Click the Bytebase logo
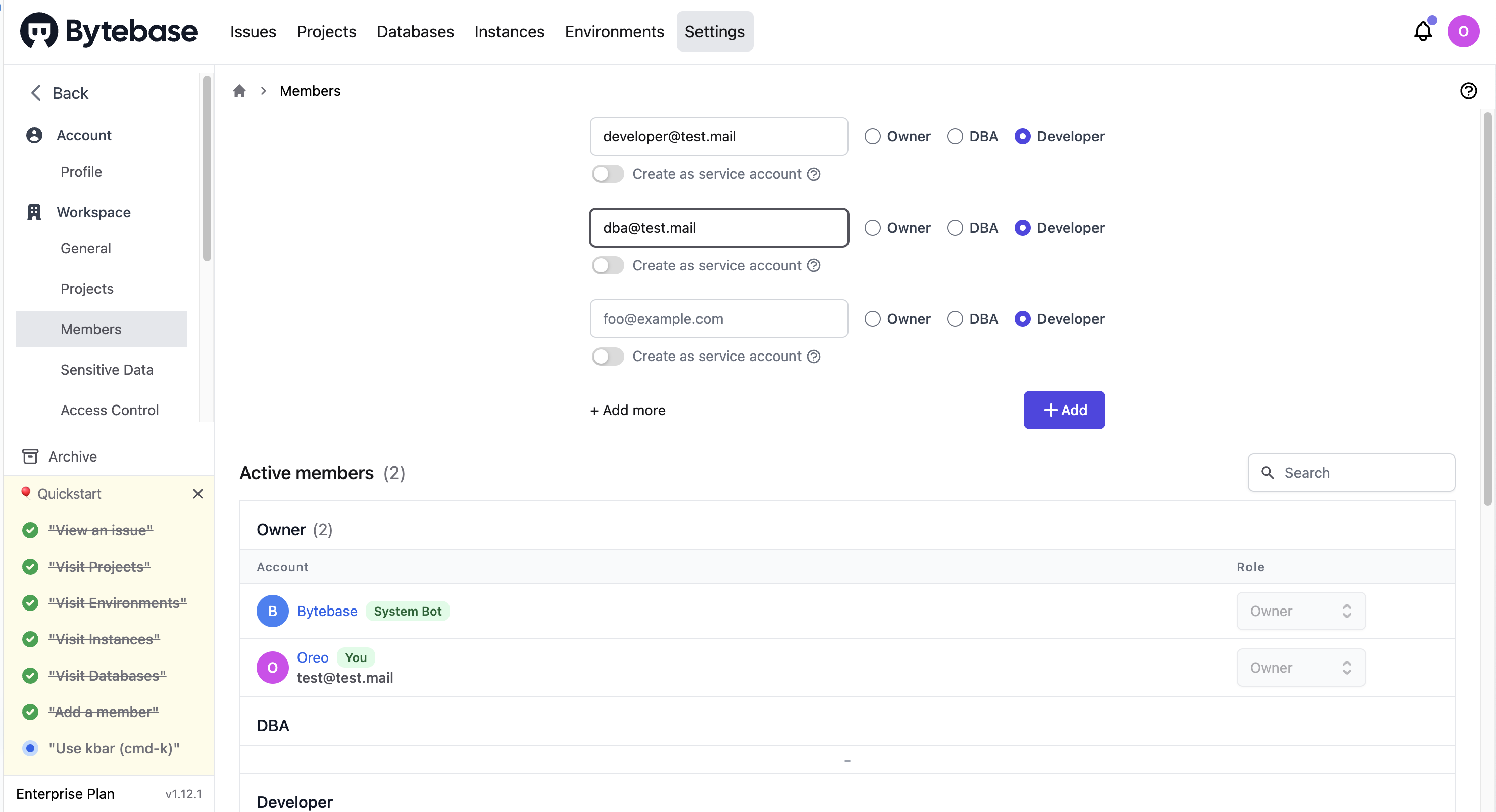1496x812 pixels. coord(109,31)
